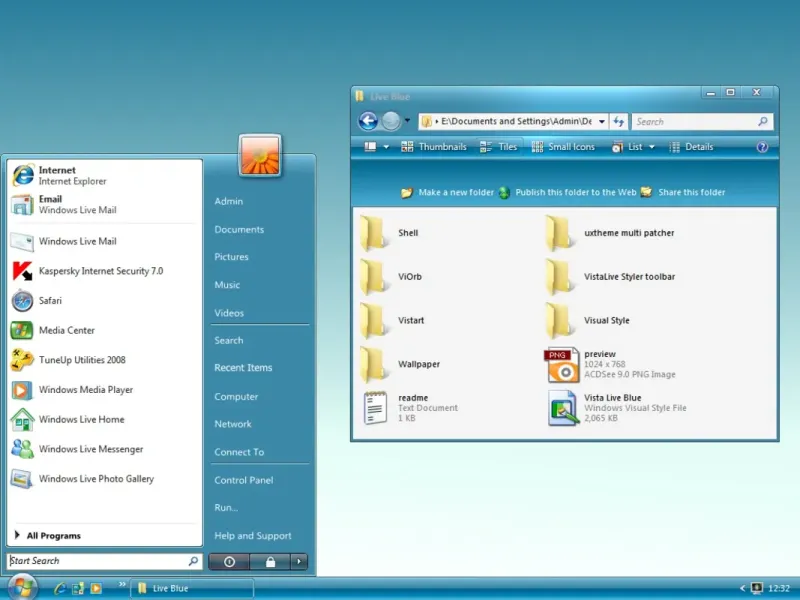This screenshot has width=800, height=600.
Task: Click the refresh button beside address bar
Action: pos(618,121)
